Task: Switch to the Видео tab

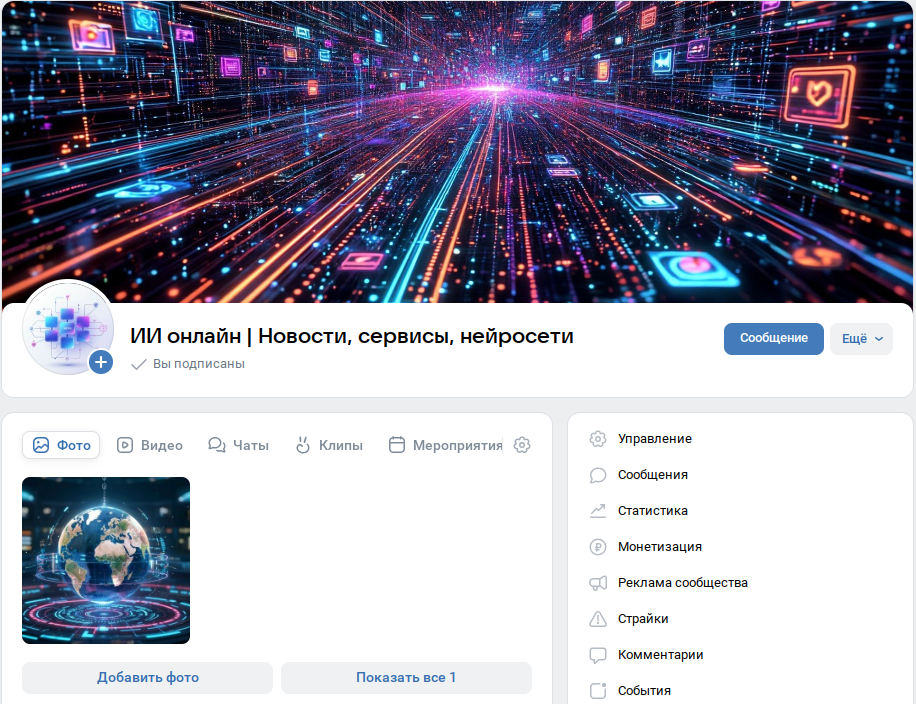Action: (x=149, y=444)
